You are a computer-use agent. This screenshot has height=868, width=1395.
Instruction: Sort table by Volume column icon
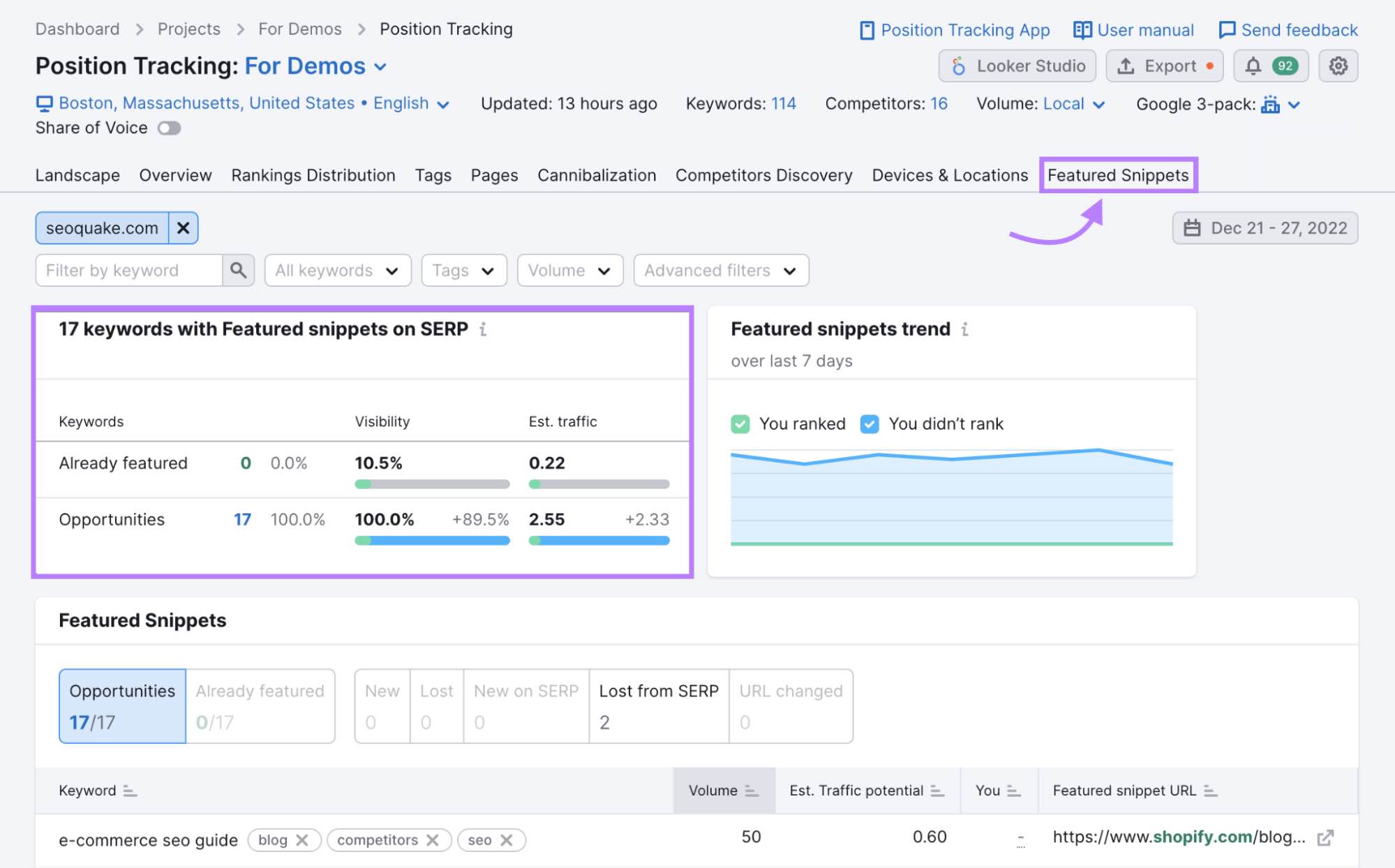coord(751,791)
